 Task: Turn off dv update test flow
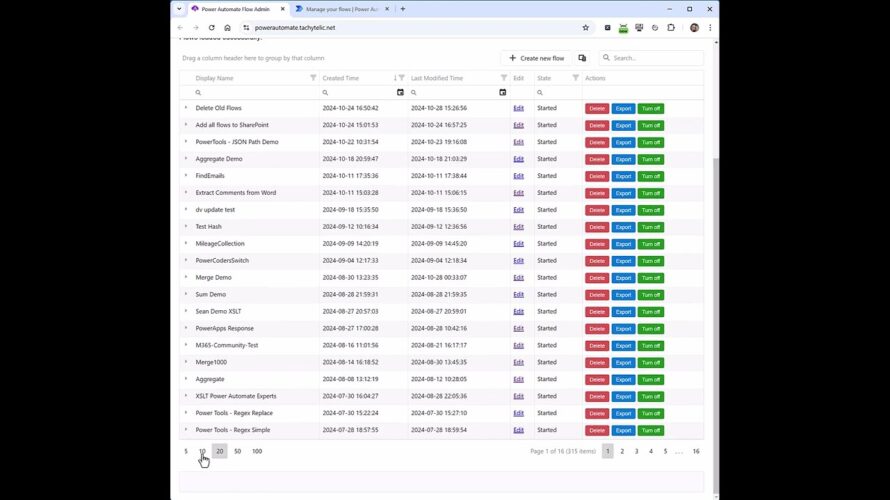pos(650,210)
